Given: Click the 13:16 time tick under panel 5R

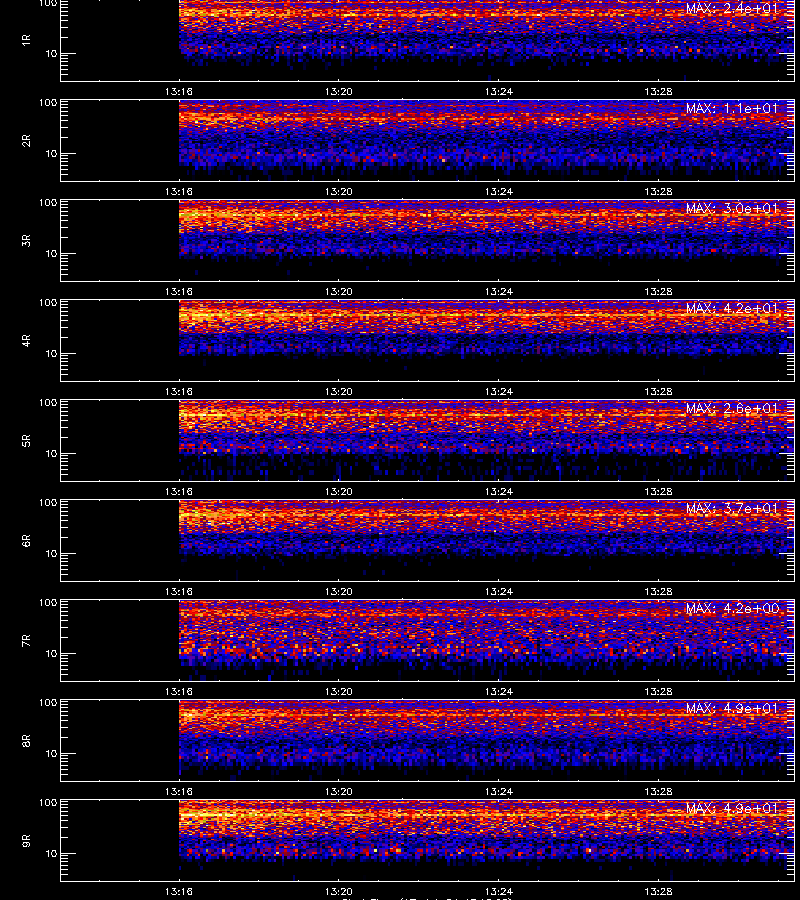Looking at the screenshot, I should 178,491.
